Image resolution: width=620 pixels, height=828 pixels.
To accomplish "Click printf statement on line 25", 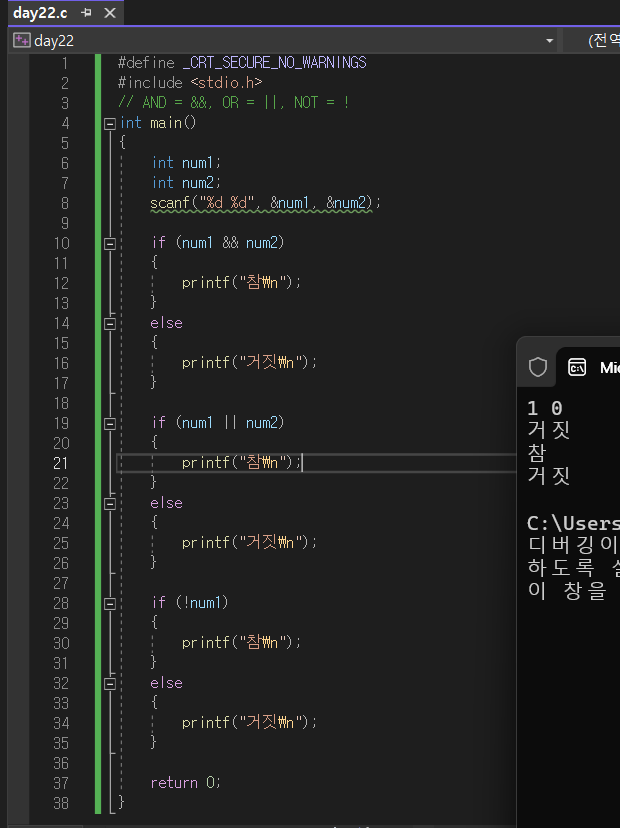I will (x=249, y=543).
